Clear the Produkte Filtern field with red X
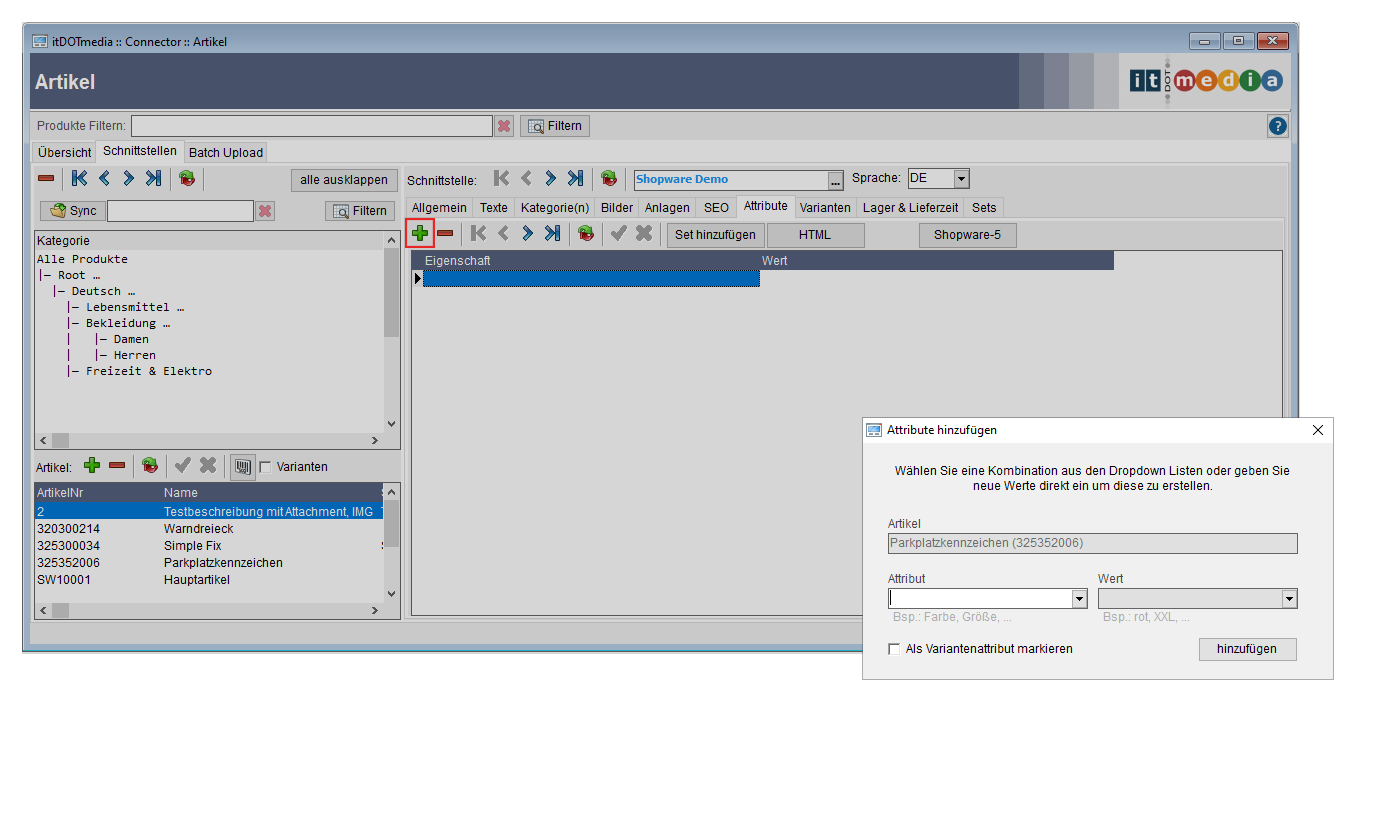 pos(504,126)
